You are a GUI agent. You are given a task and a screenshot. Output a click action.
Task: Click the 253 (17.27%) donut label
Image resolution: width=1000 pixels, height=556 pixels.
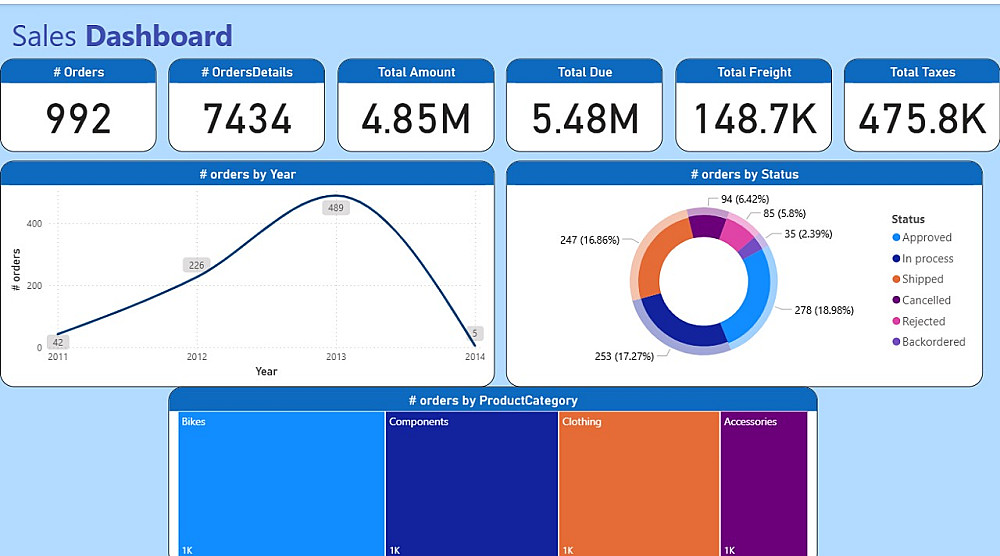(x=624, y=356)
